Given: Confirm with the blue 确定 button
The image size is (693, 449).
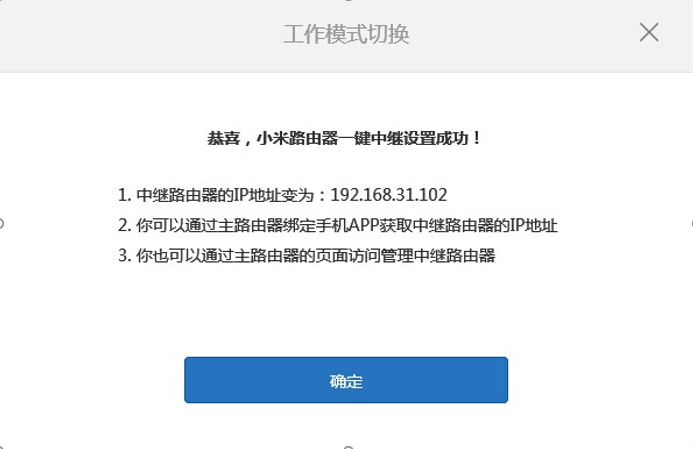Looking at the screenshot, I should tap(346, 380).
